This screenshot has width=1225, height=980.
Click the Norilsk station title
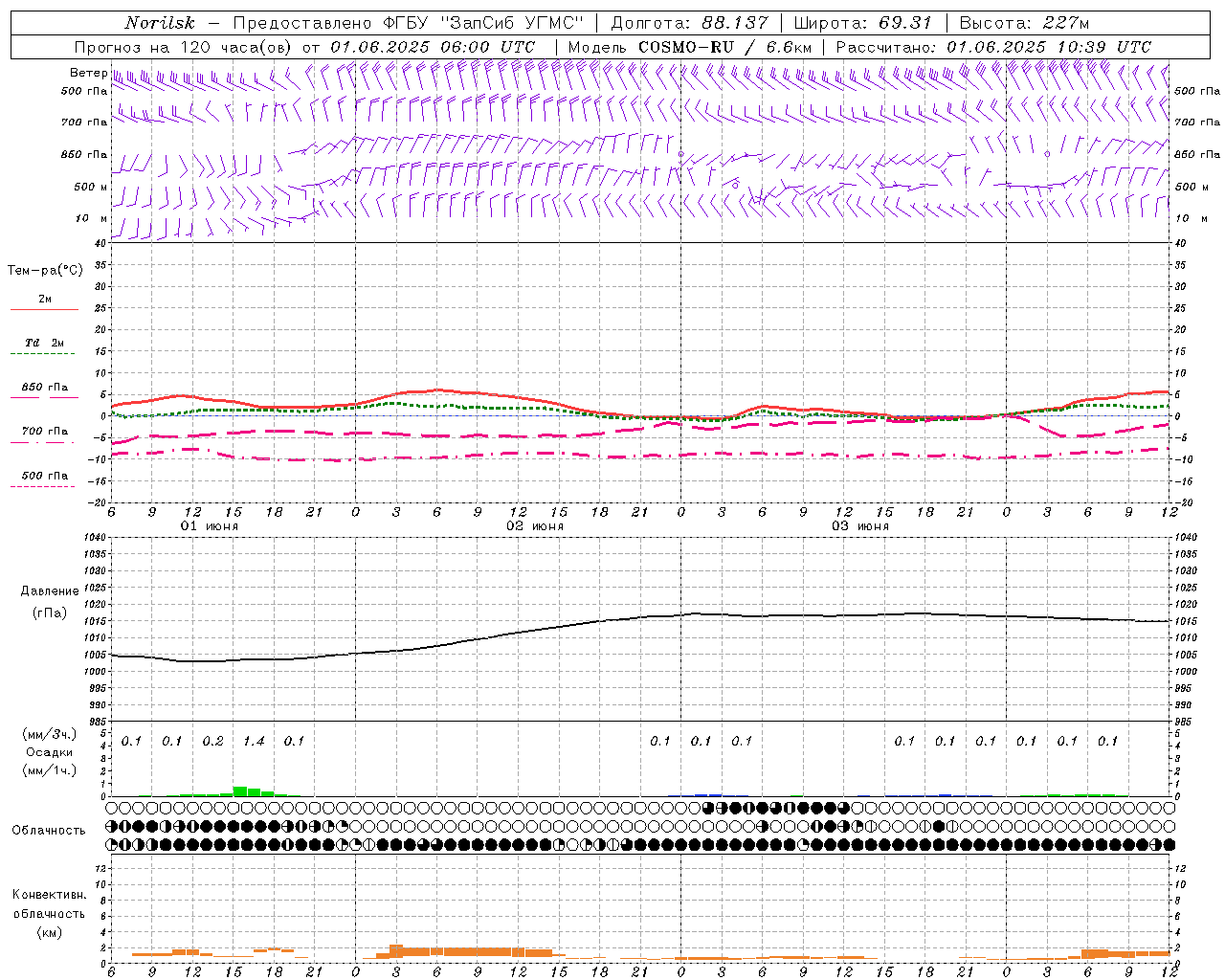pyautogui.click(x=159, y=23)
